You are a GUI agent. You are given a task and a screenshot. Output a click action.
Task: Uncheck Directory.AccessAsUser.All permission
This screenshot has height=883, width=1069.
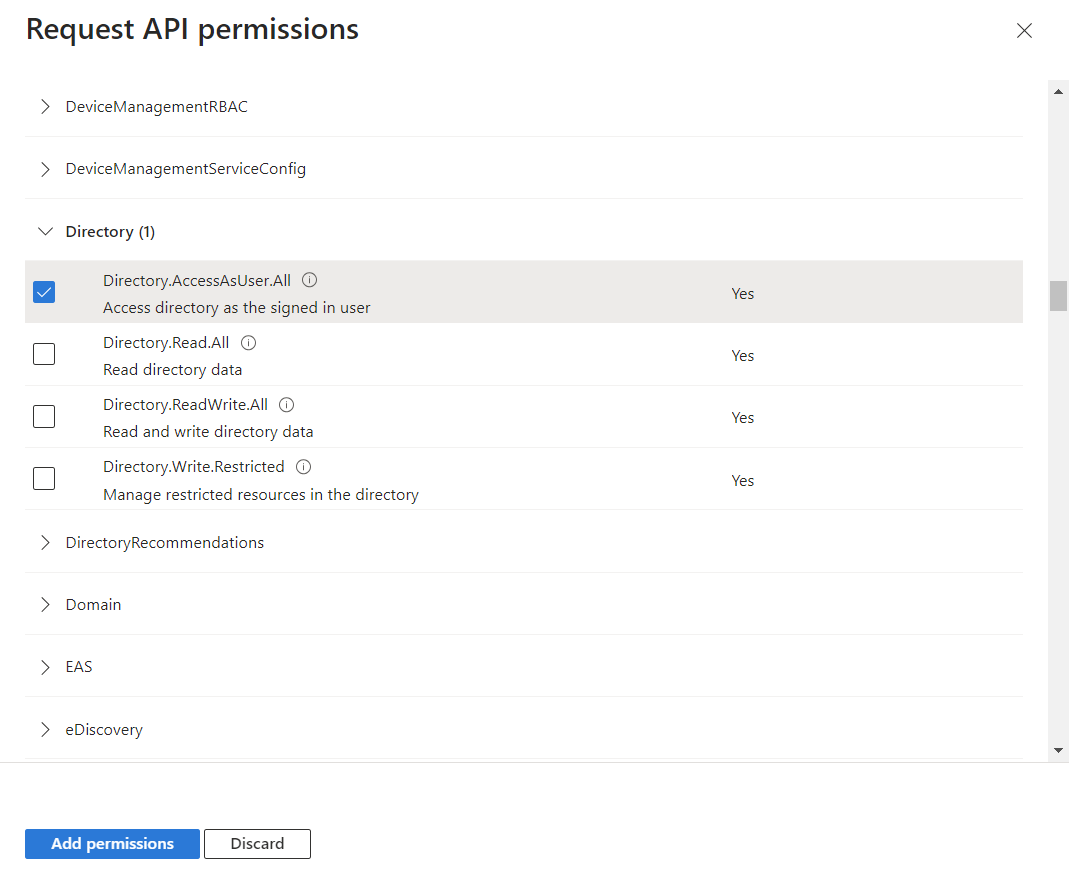pos(44,293)
